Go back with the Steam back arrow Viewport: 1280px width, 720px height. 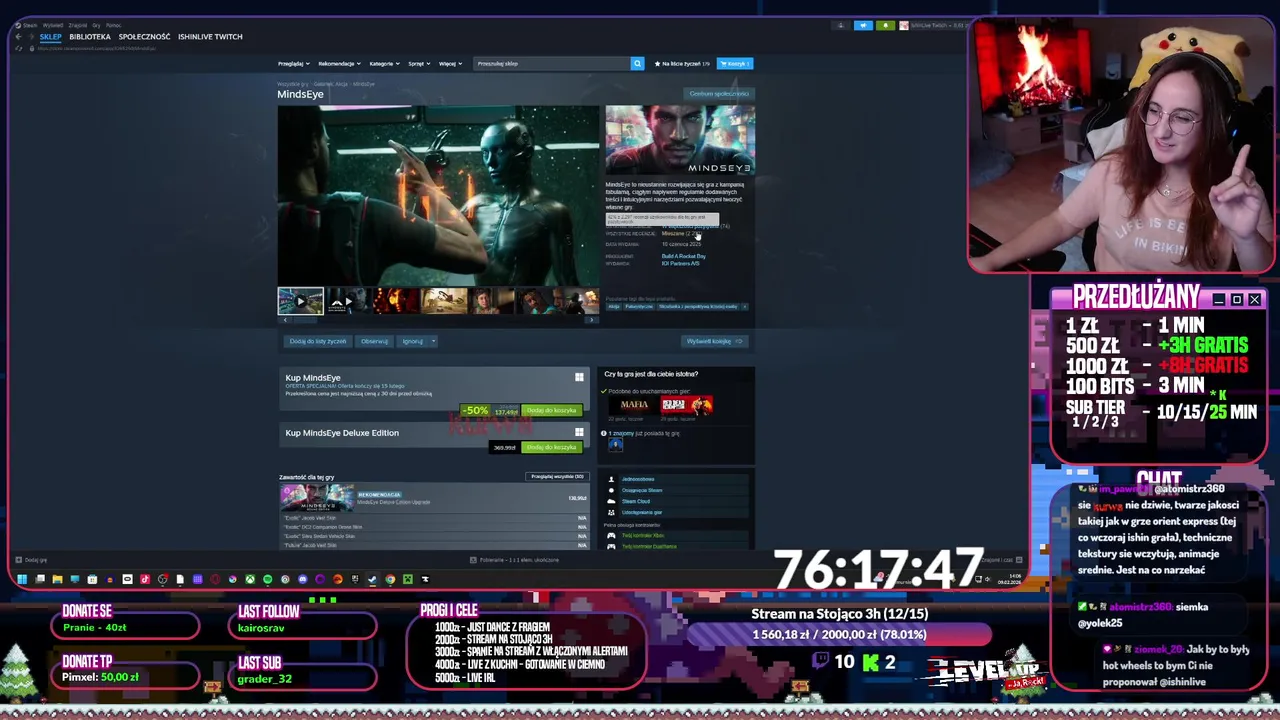(x=18, y=37)
